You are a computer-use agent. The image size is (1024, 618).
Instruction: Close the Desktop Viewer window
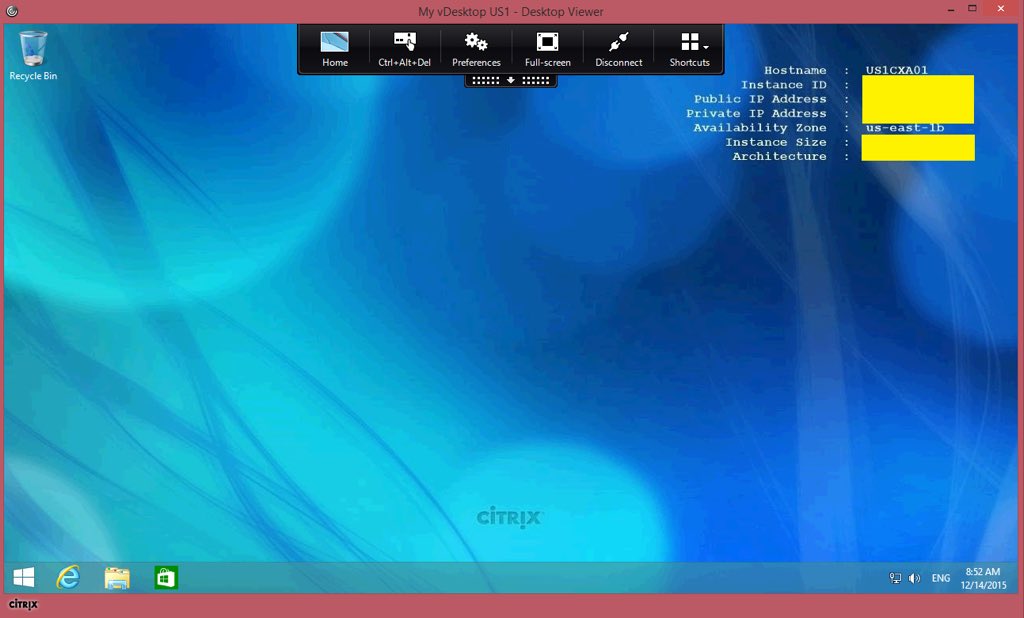pyautogui.click(x=1000, y=8)
